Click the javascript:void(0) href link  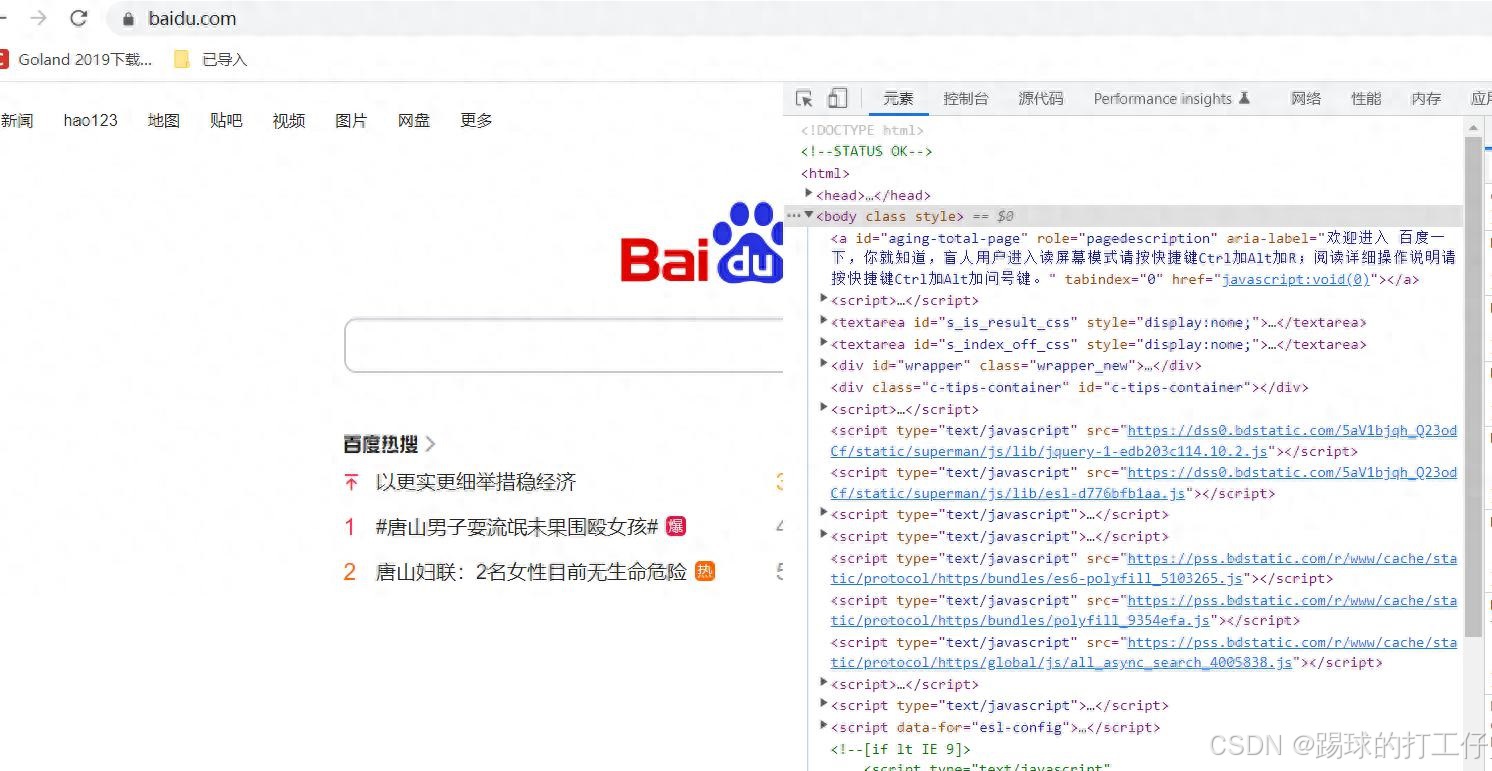(1296, 280)
